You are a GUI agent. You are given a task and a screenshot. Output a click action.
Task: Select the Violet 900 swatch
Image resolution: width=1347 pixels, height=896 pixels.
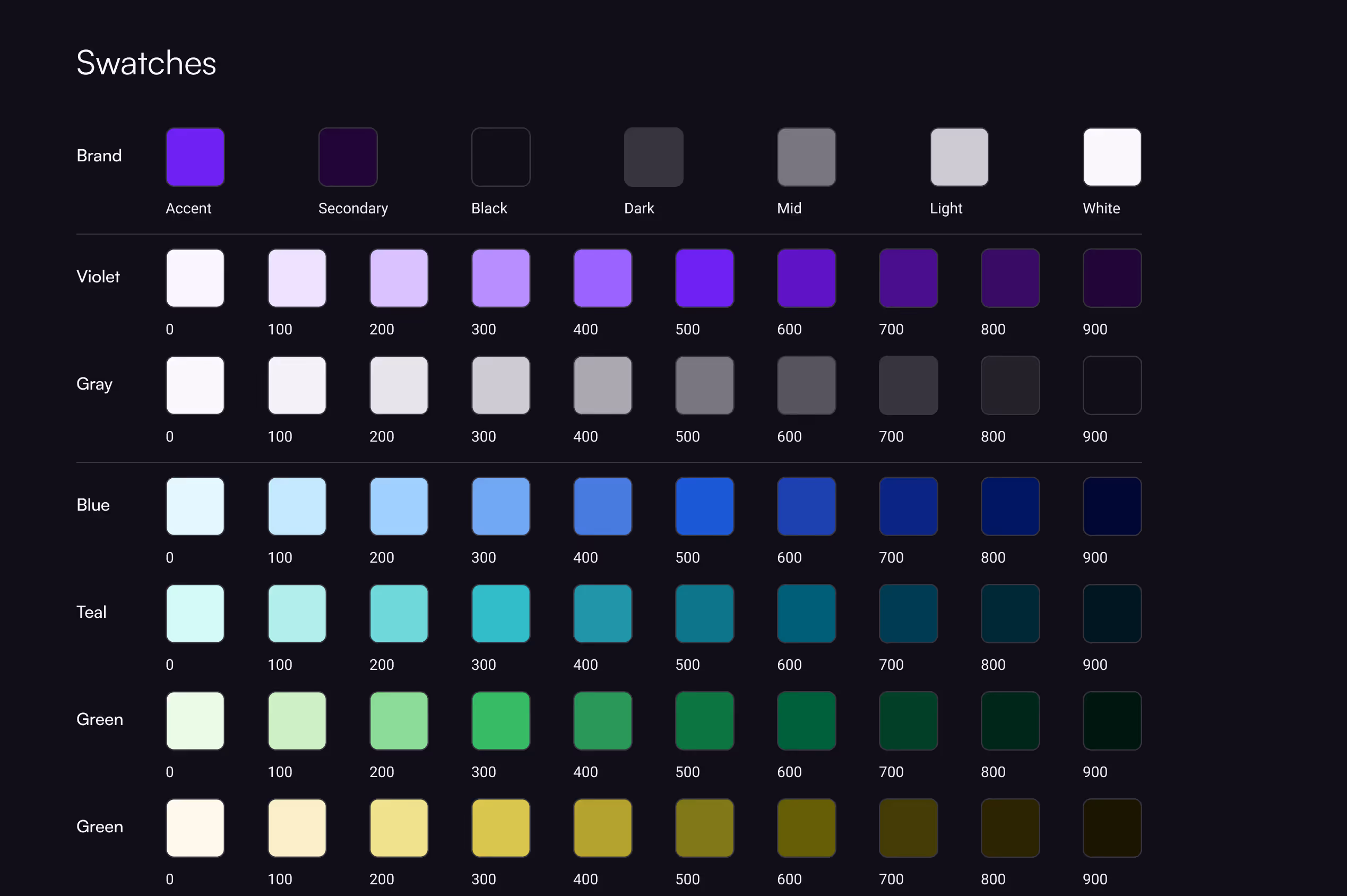(1112, 278)
